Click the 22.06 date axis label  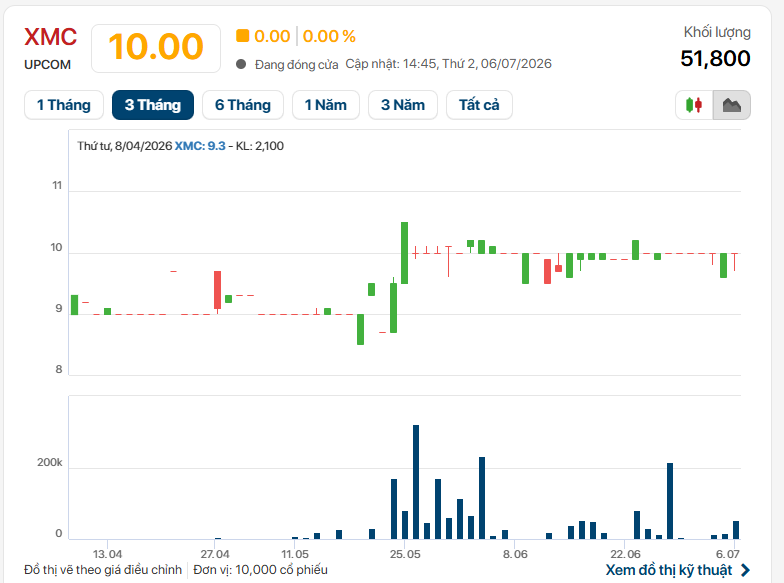click(x=625, y=554)
